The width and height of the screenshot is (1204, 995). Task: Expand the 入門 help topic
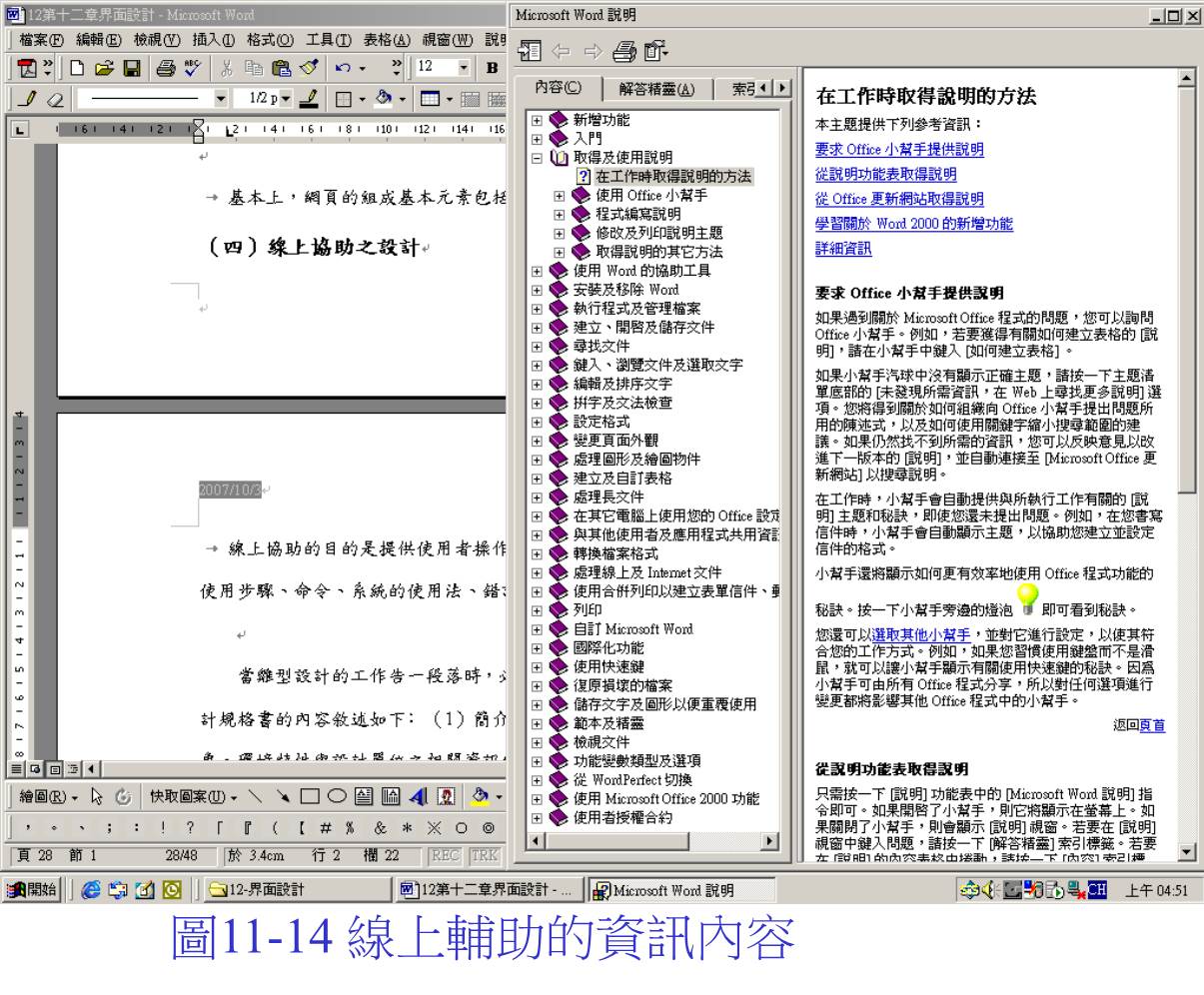pyautogui.click(x=538, y=139)
